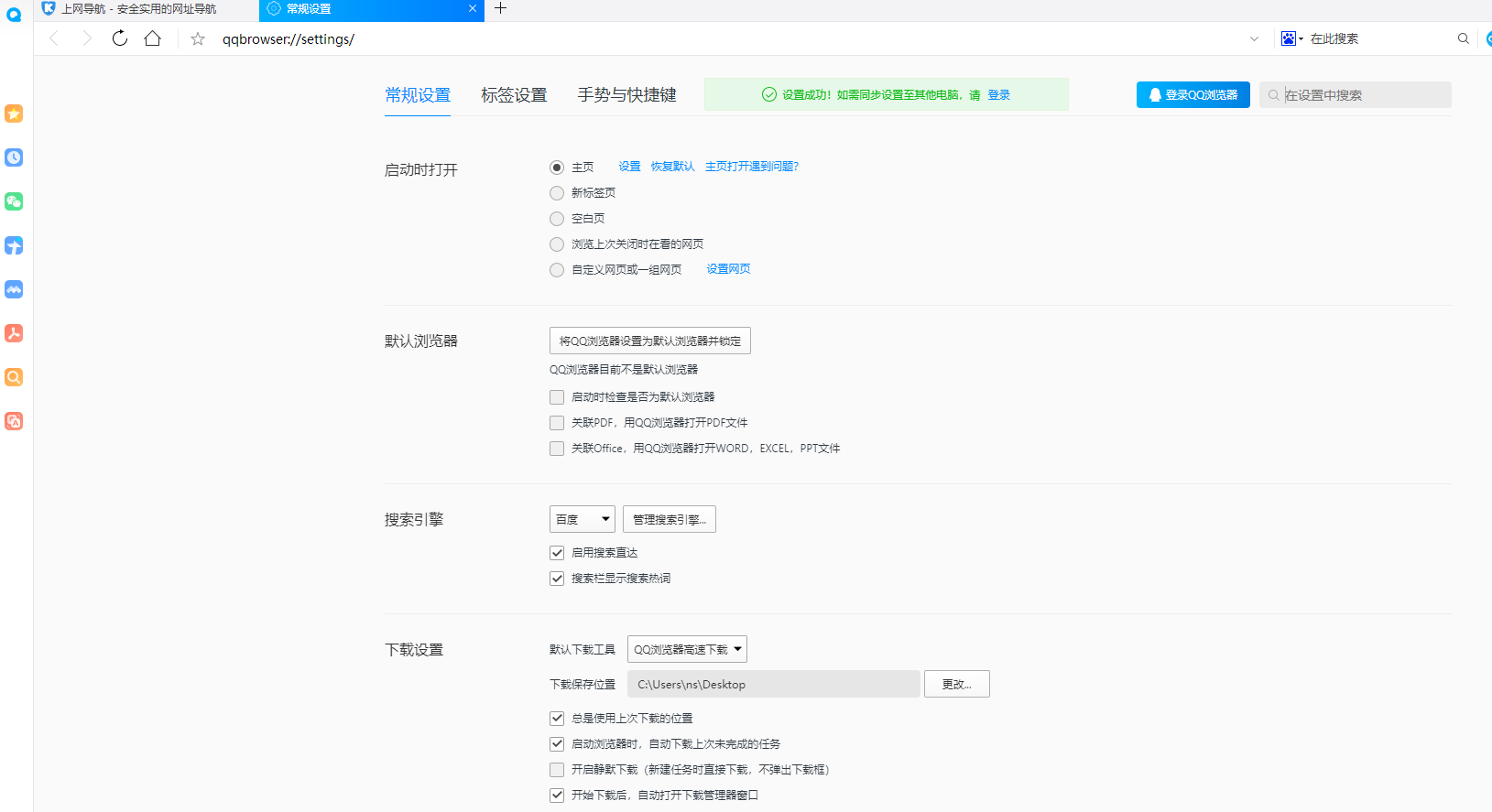Open the WeChat sidebar icon

14,201
